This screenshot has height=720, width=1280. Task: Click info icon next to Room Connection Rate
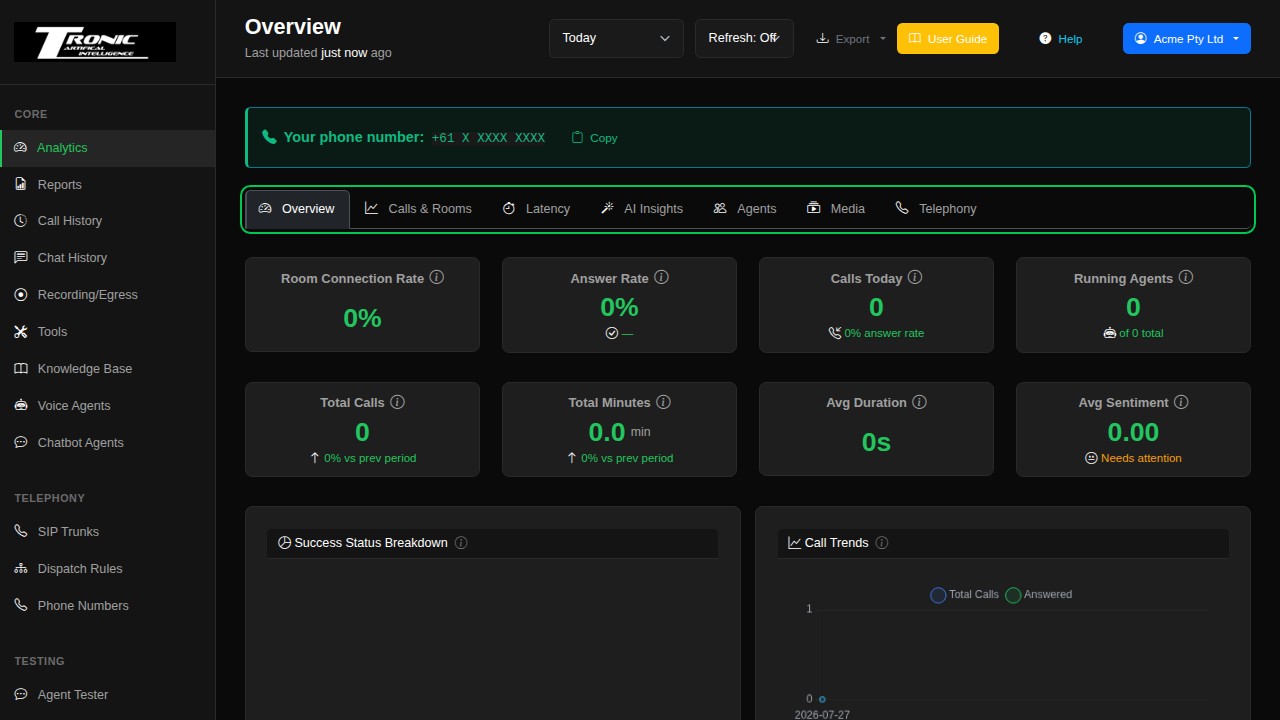tap(437, 278)
